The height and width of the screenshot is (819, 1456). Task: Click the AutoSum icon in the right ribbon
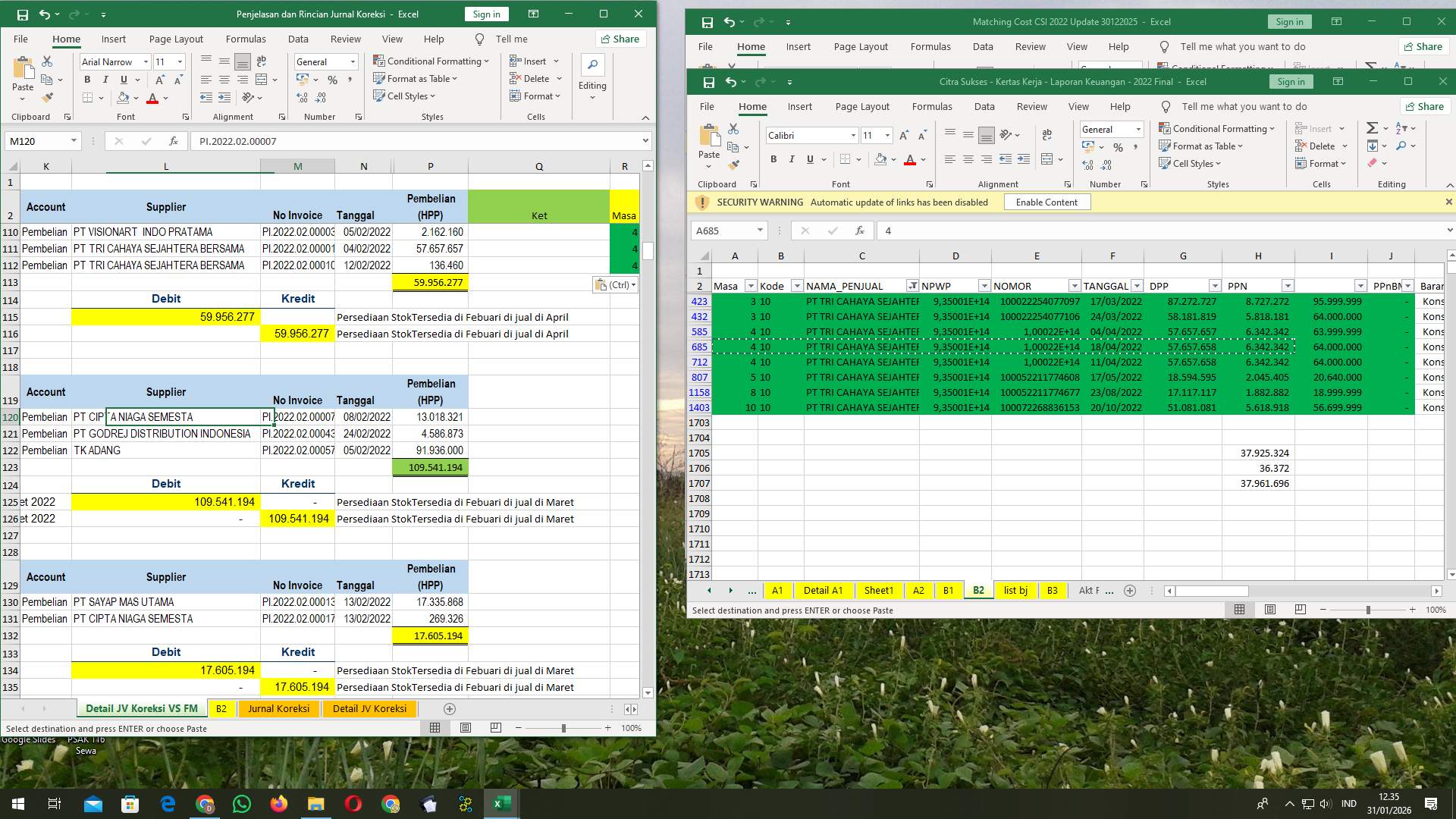1373,129
